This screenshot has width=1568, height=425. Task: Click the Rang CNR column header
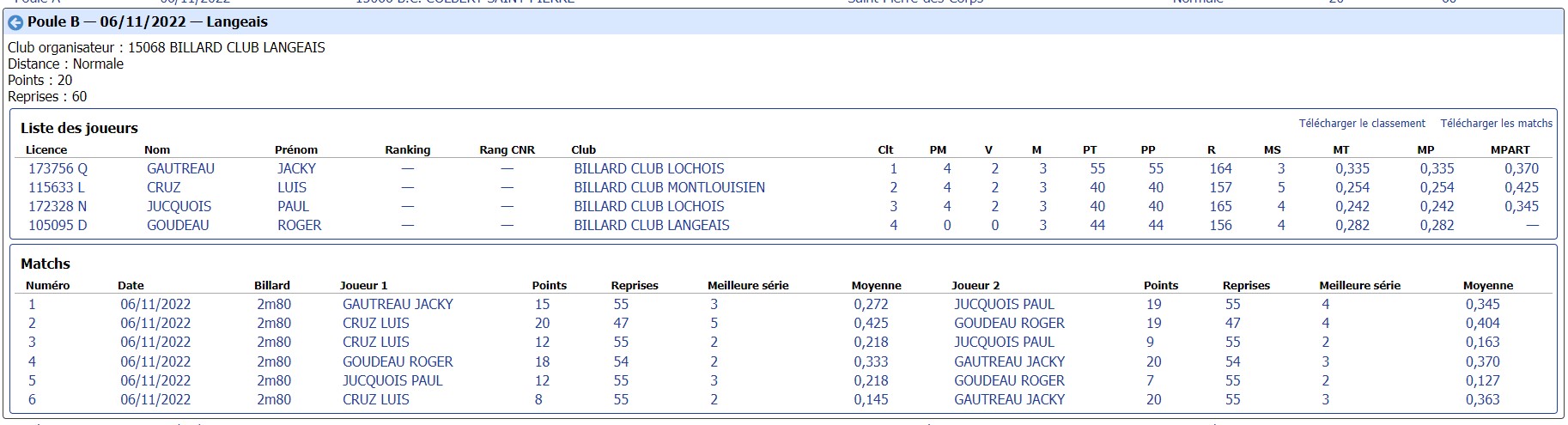pyautogui.click(x=507, y=150)
